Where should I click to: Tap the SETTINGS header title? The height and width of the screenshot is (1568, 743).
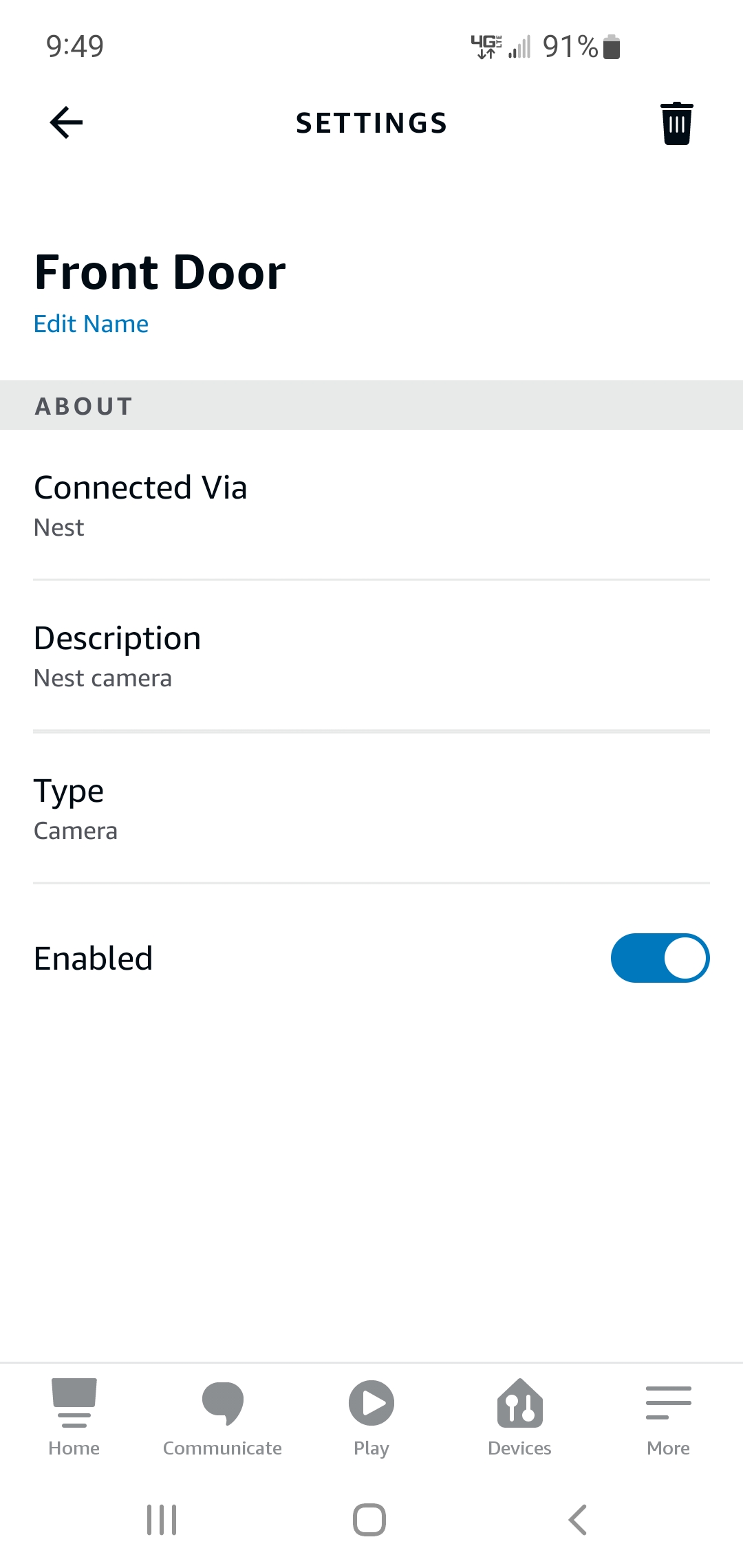tap(371, 124)
